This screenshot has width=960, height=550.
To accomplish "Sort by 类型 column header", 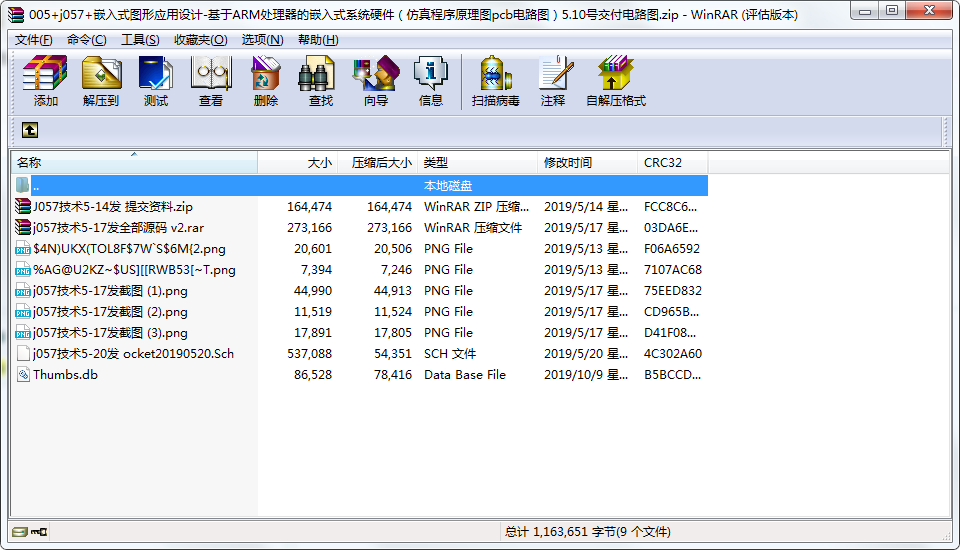I will coord(478,162).
